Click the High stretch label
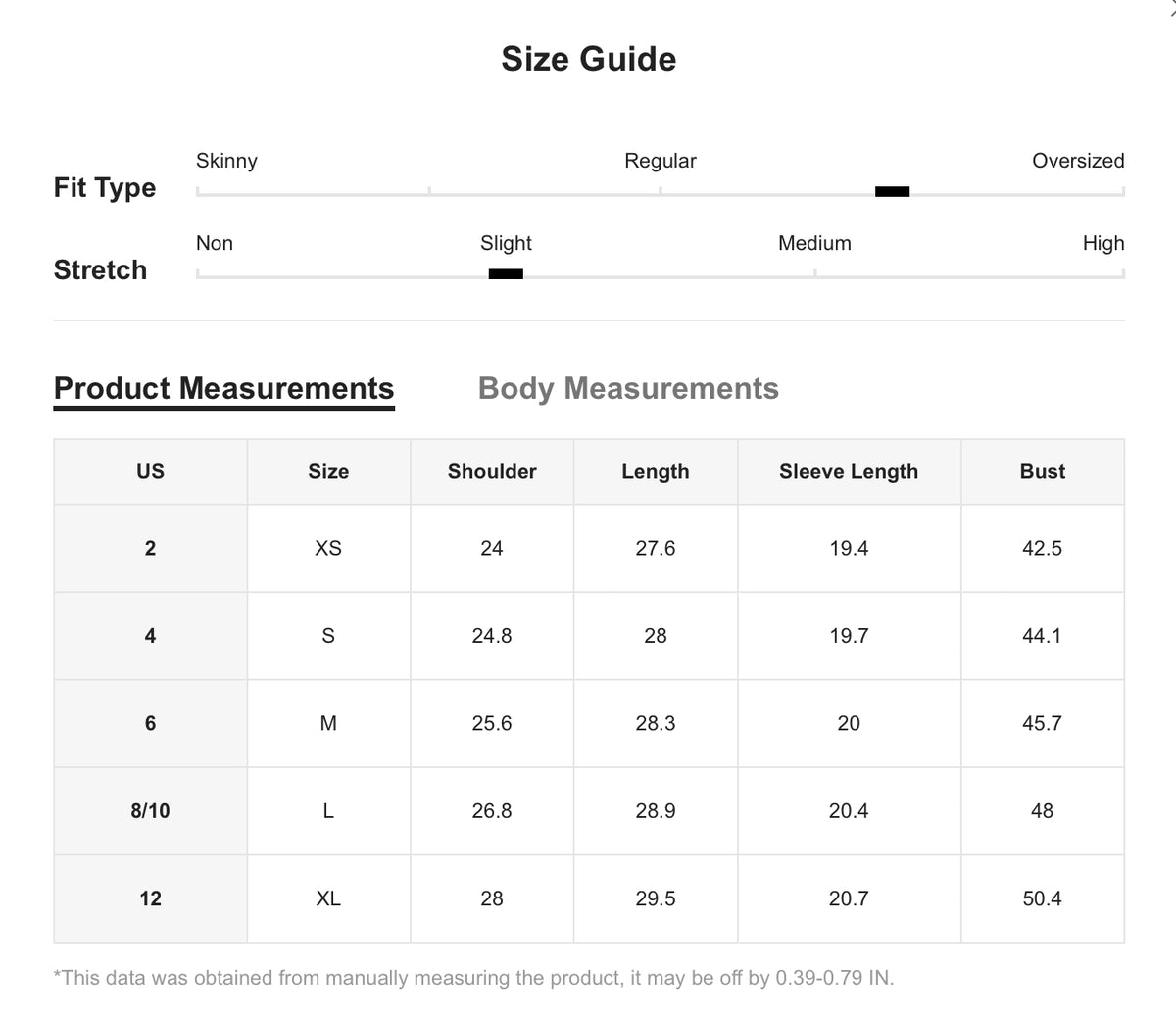Image resolution: width=1176 pixels, height=1019 pixels. 1102,243
